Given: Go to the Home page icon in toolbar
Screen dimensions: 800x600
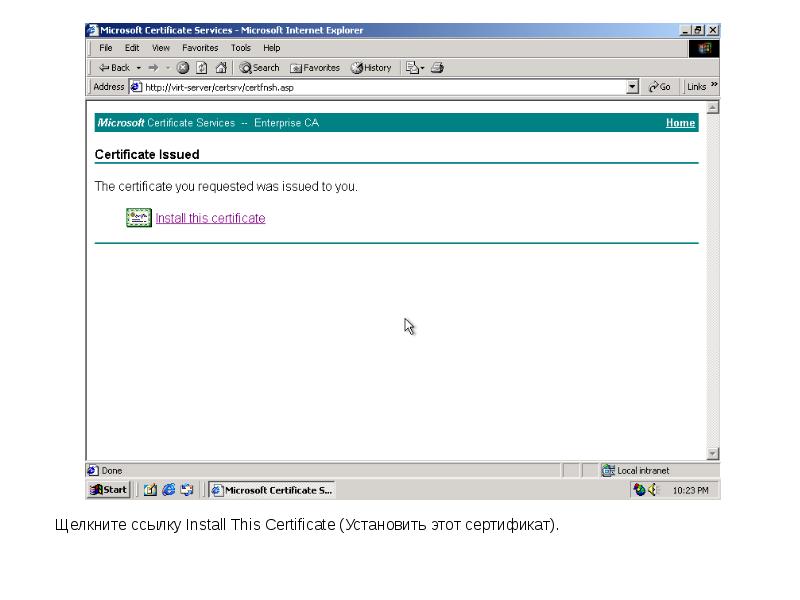Looking at the screenshot, I should tap(220, 68).
